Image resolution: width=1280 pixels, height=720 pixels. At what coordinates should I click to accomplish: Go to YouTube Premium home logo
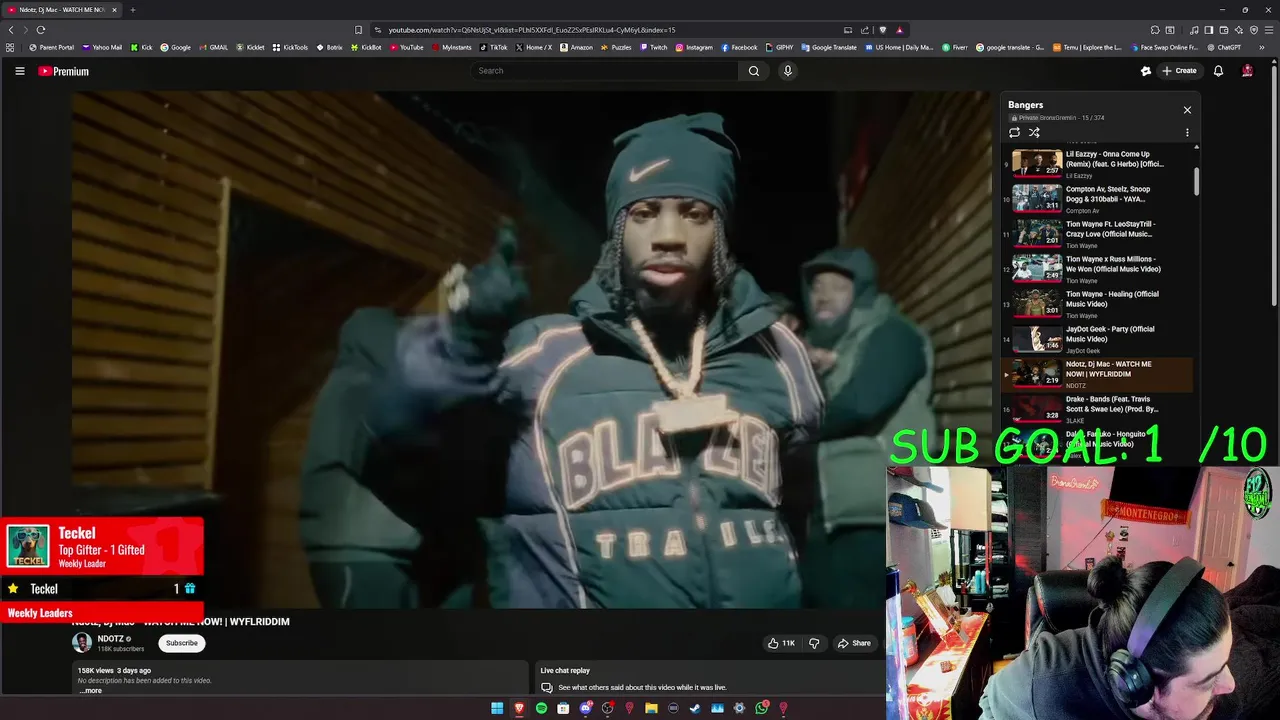(x=64, y=71)
